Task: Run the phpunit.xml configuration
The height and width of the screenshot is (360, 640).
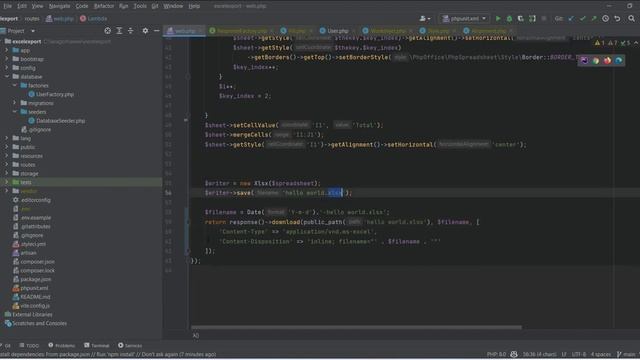Action: [x=498, y=18]
